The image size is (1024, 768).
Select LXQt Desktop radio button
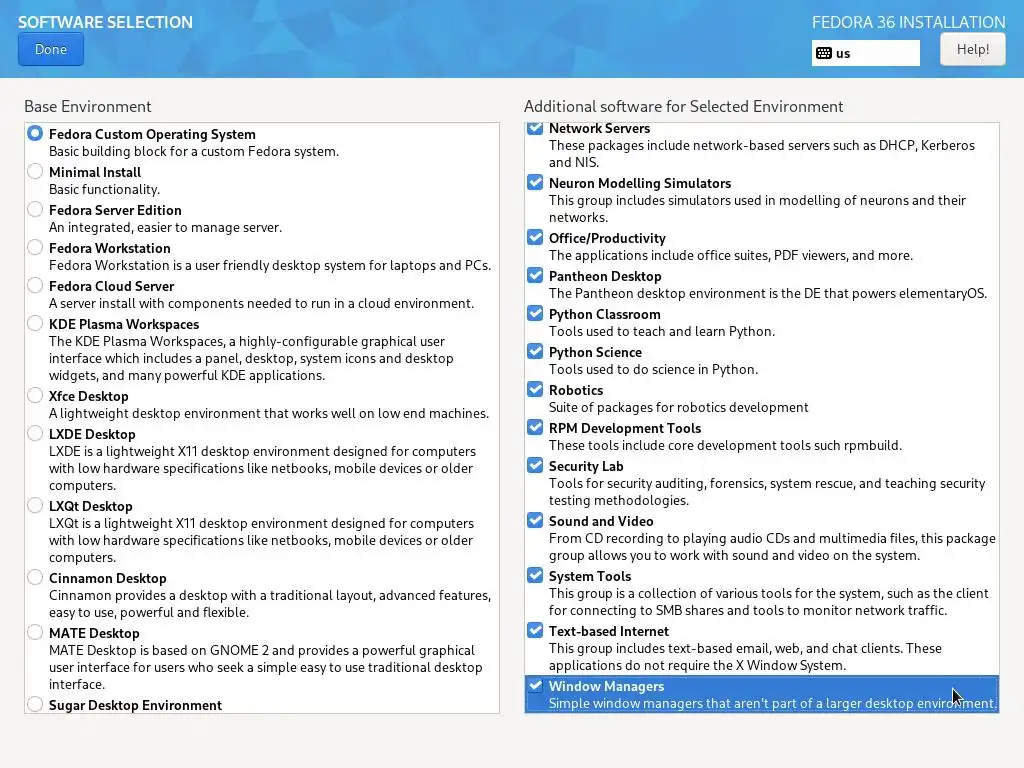point(35,505)
